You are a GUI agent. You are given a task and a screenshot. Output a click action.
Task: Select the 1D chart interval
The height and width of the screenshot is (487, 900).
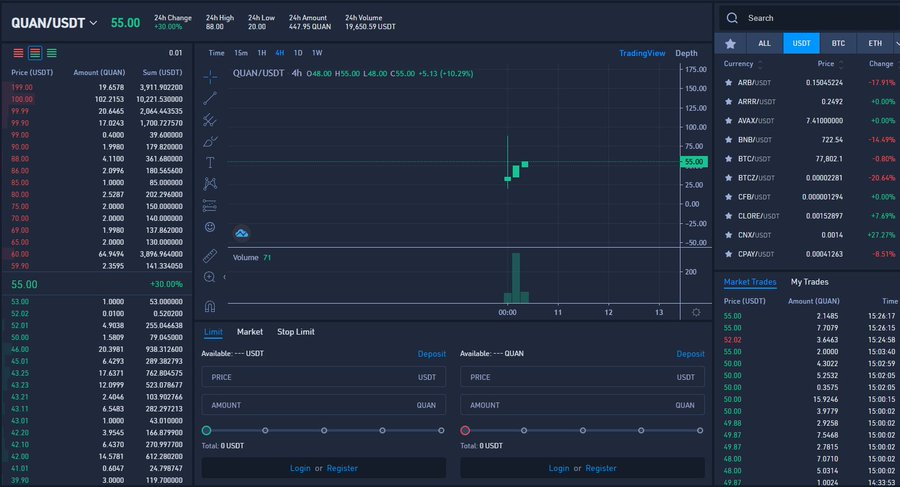298,53
